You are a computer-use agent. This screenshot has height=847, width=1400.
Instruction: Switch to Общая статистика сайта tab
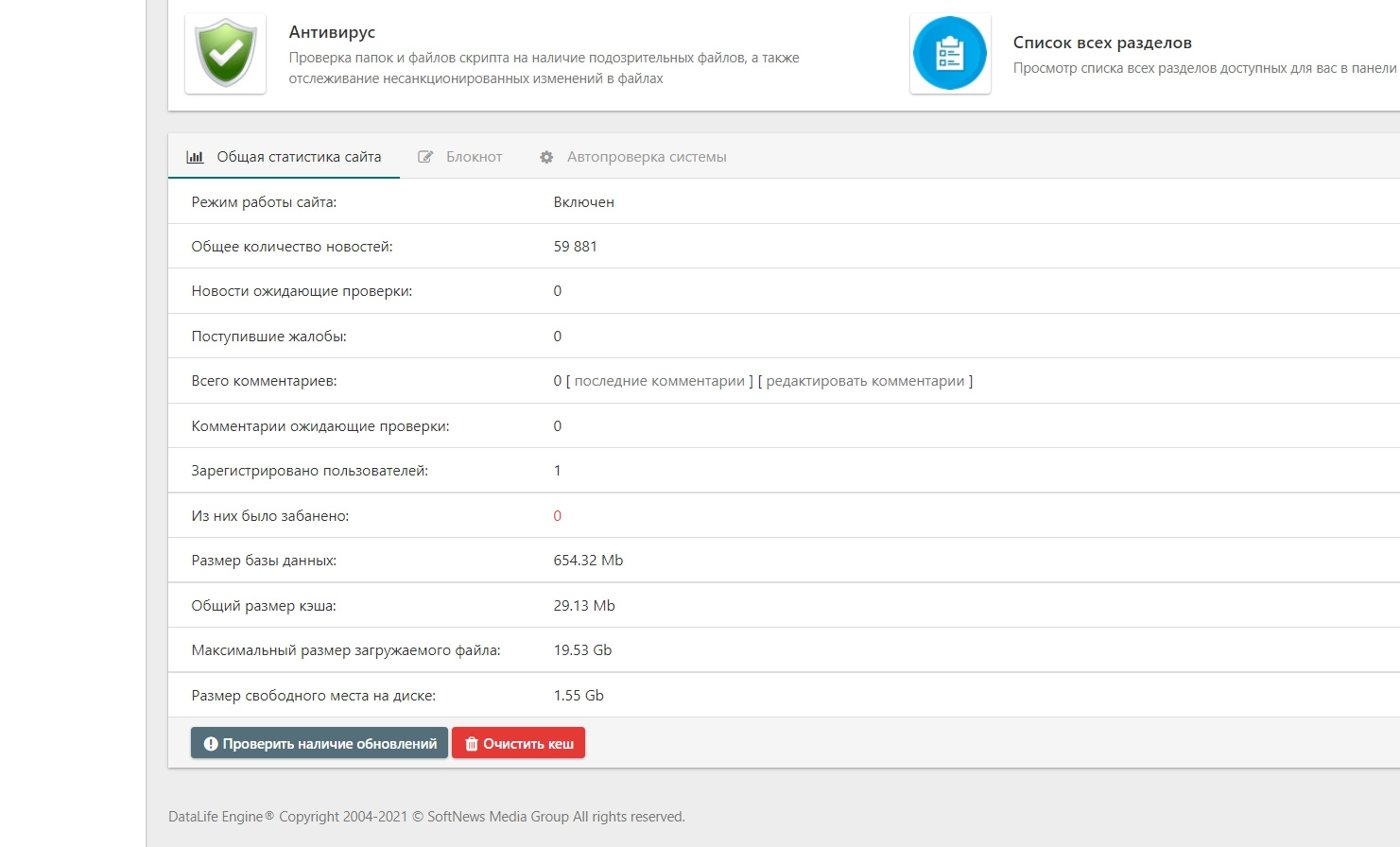click(299, 157)
